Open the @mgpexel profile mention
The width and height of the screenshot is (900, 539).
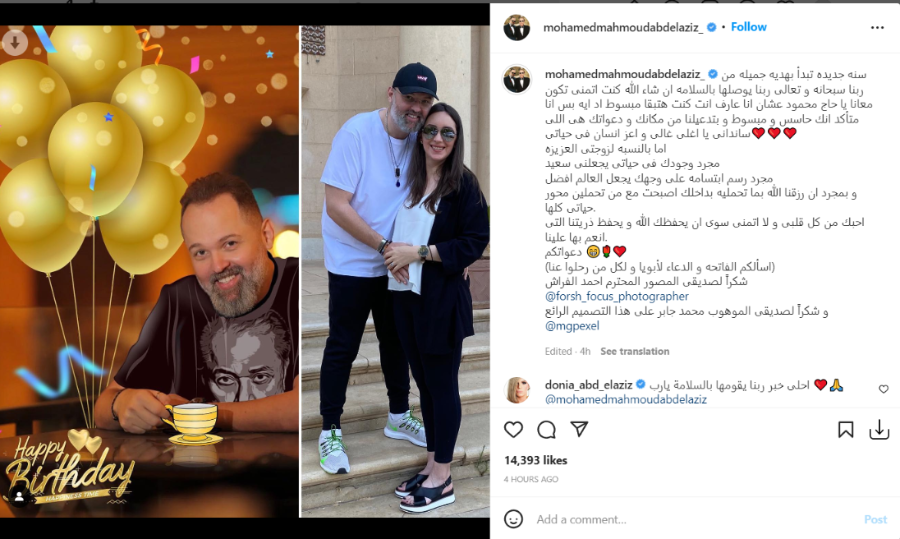tap(572, 326)
